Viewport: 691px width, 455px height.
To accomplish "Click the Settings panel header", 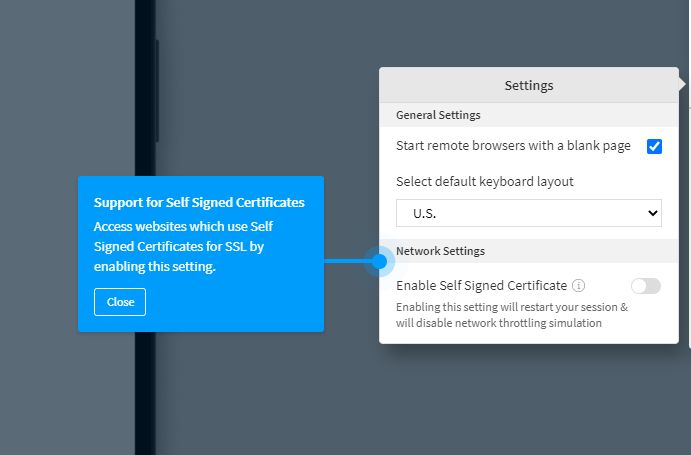I will point(529,85).
